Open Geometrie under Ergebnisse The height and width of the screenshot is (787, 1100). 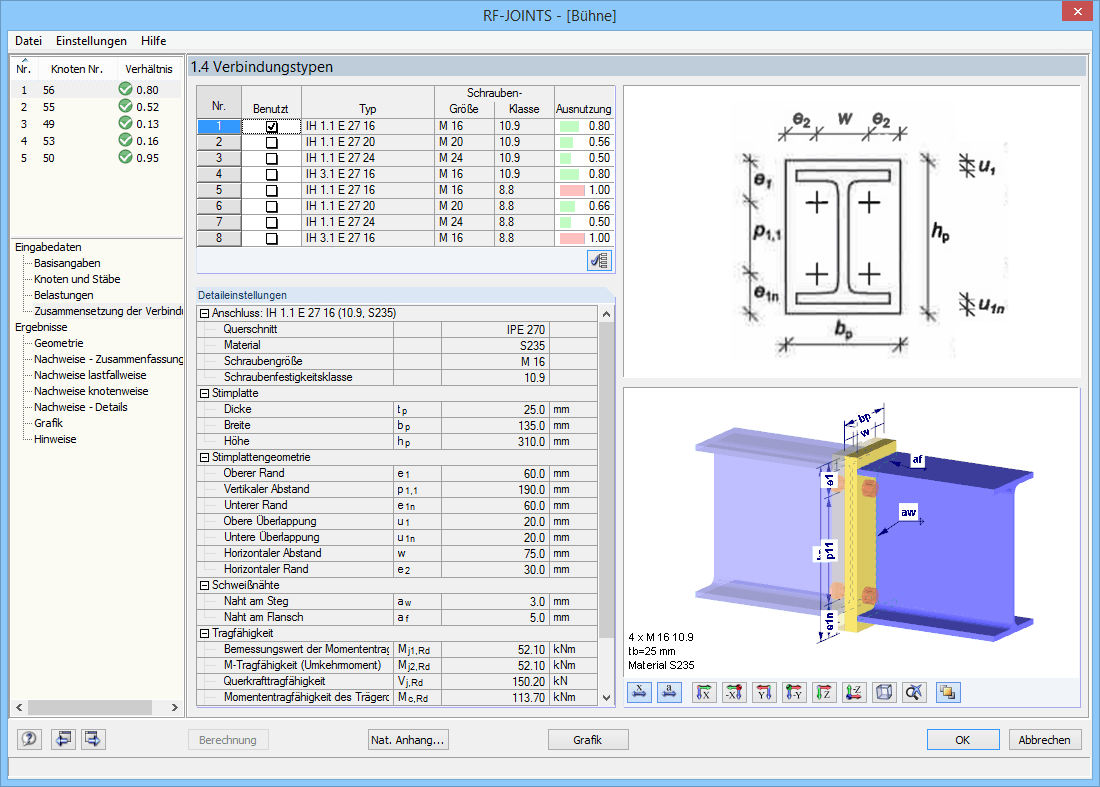(x=59, y=343)
